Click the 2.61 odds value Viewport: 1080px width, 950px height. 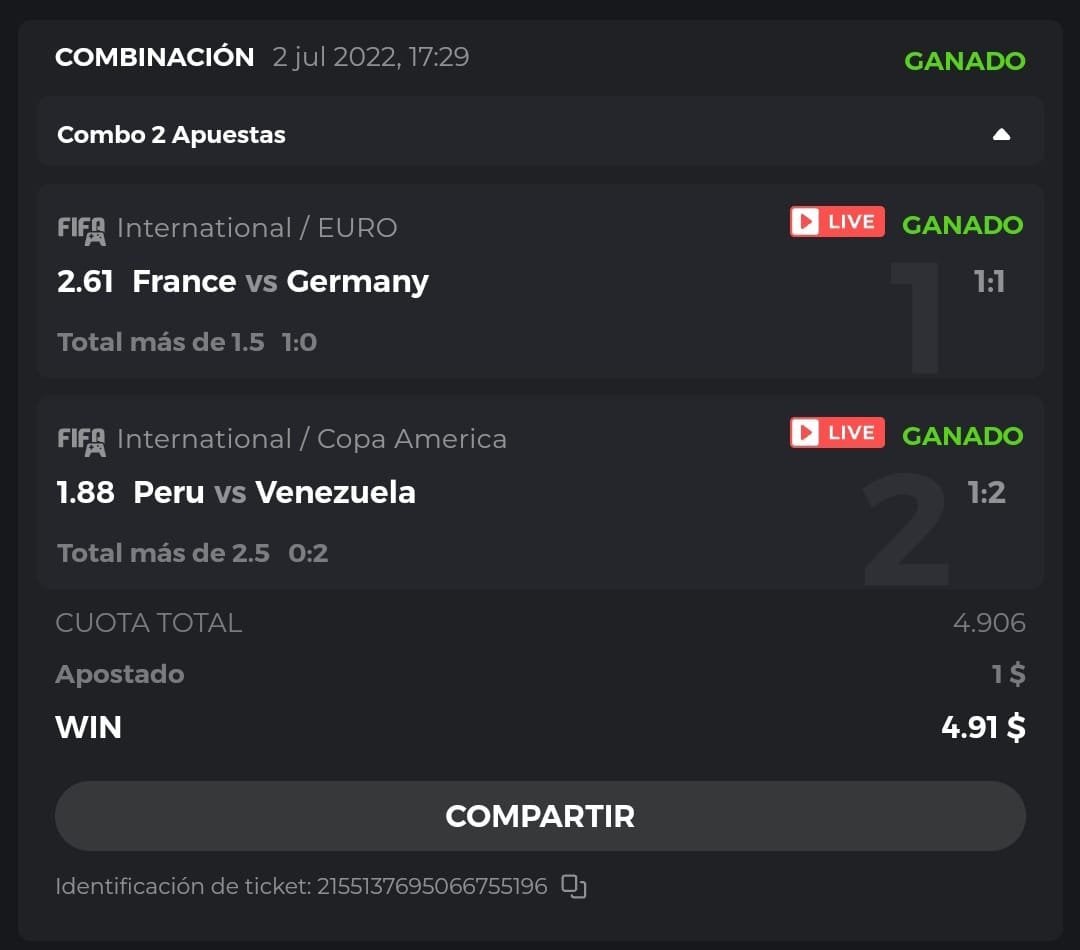point(86,282)
